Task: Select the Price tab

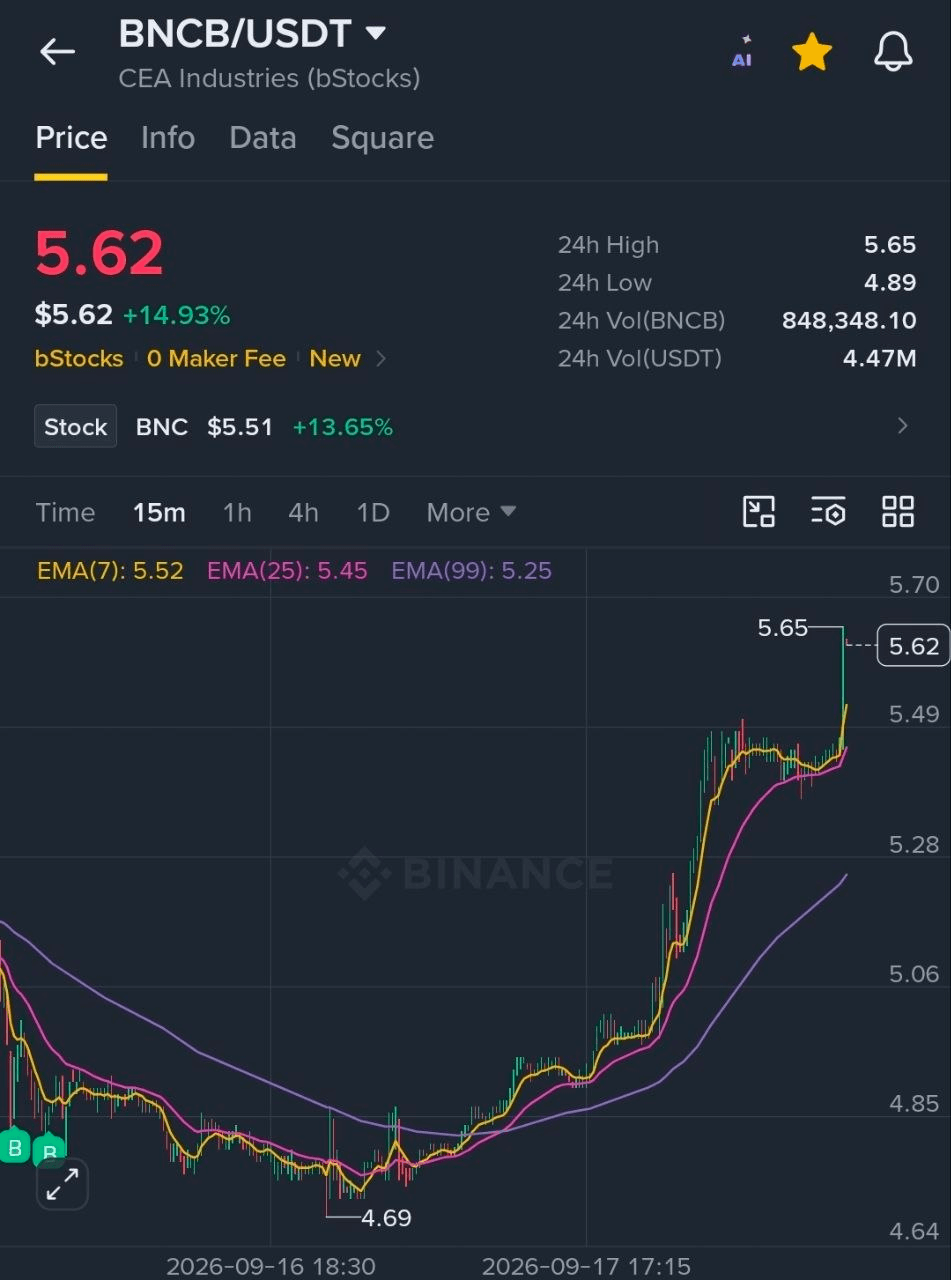Action: (71, 138)
